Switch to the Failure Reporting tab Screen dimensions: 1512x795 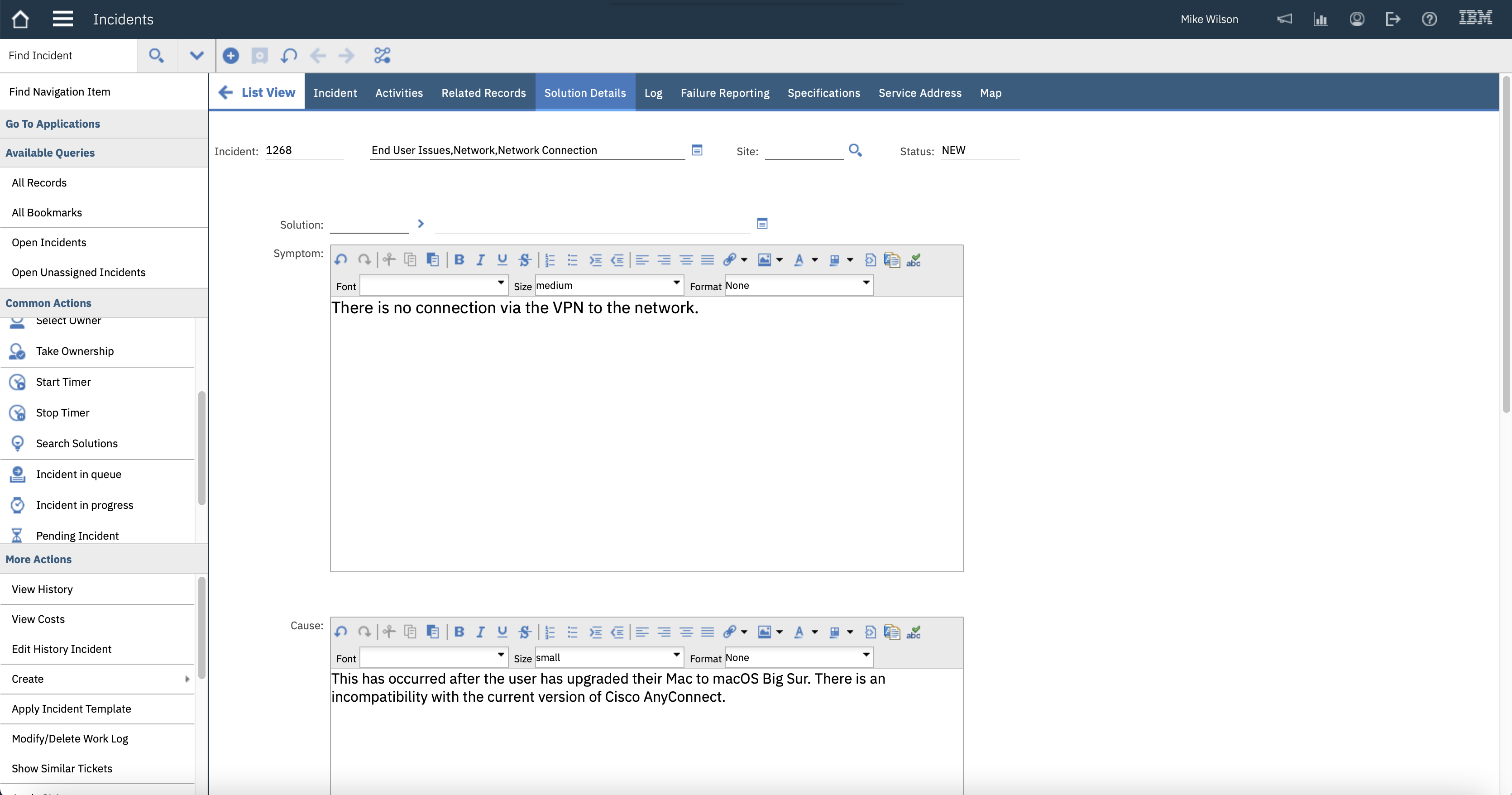pyautogui.click(x=724, y=93)
